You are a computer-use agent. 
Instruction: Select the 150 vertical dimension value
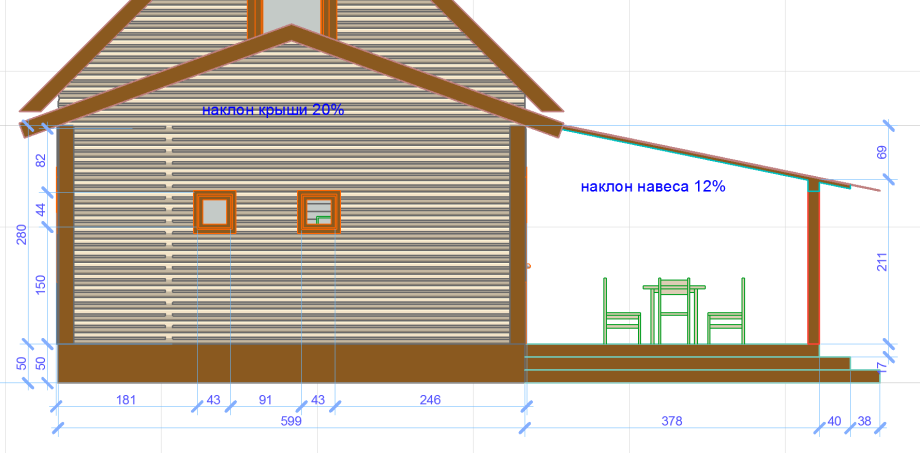pyautogui.click(x=41, y=285)
